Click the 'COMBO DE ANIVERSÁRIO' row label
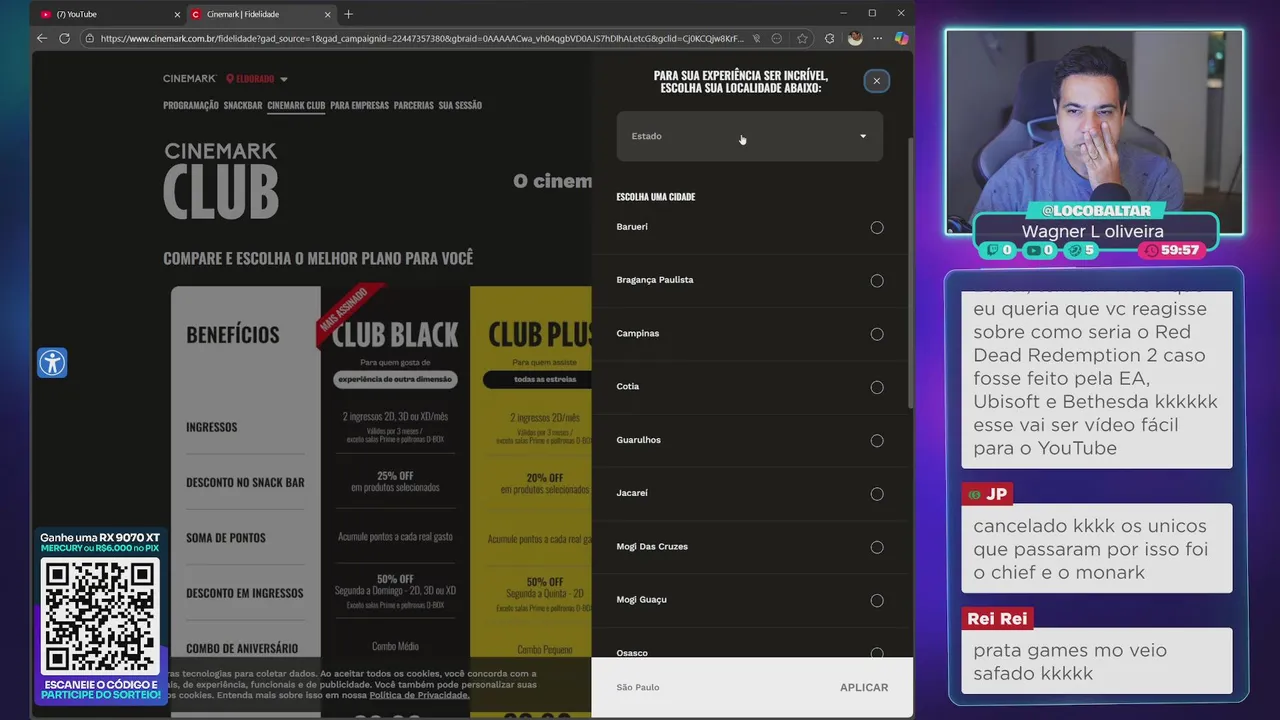The height and width of the screenshot is (720, 1280). 242,648
